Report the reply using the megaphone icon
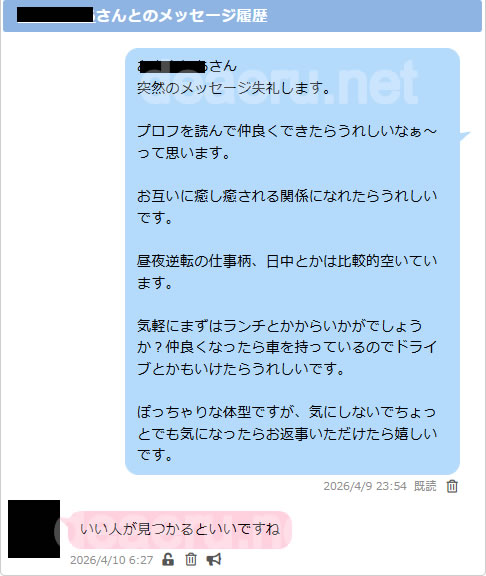 pyautogui.click(x=214, y=559)
